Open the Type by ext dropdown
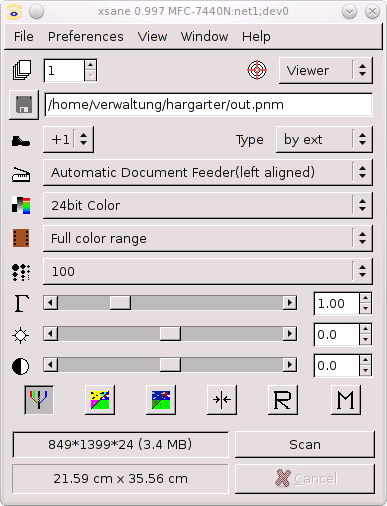This screenshot has width=387, height=506. (324, 139)
